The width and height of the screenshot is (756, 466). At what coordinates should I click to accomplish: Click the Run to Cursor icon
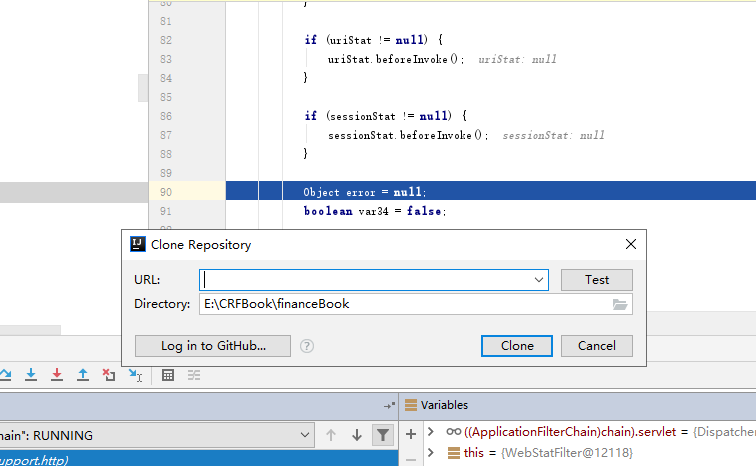135,375
